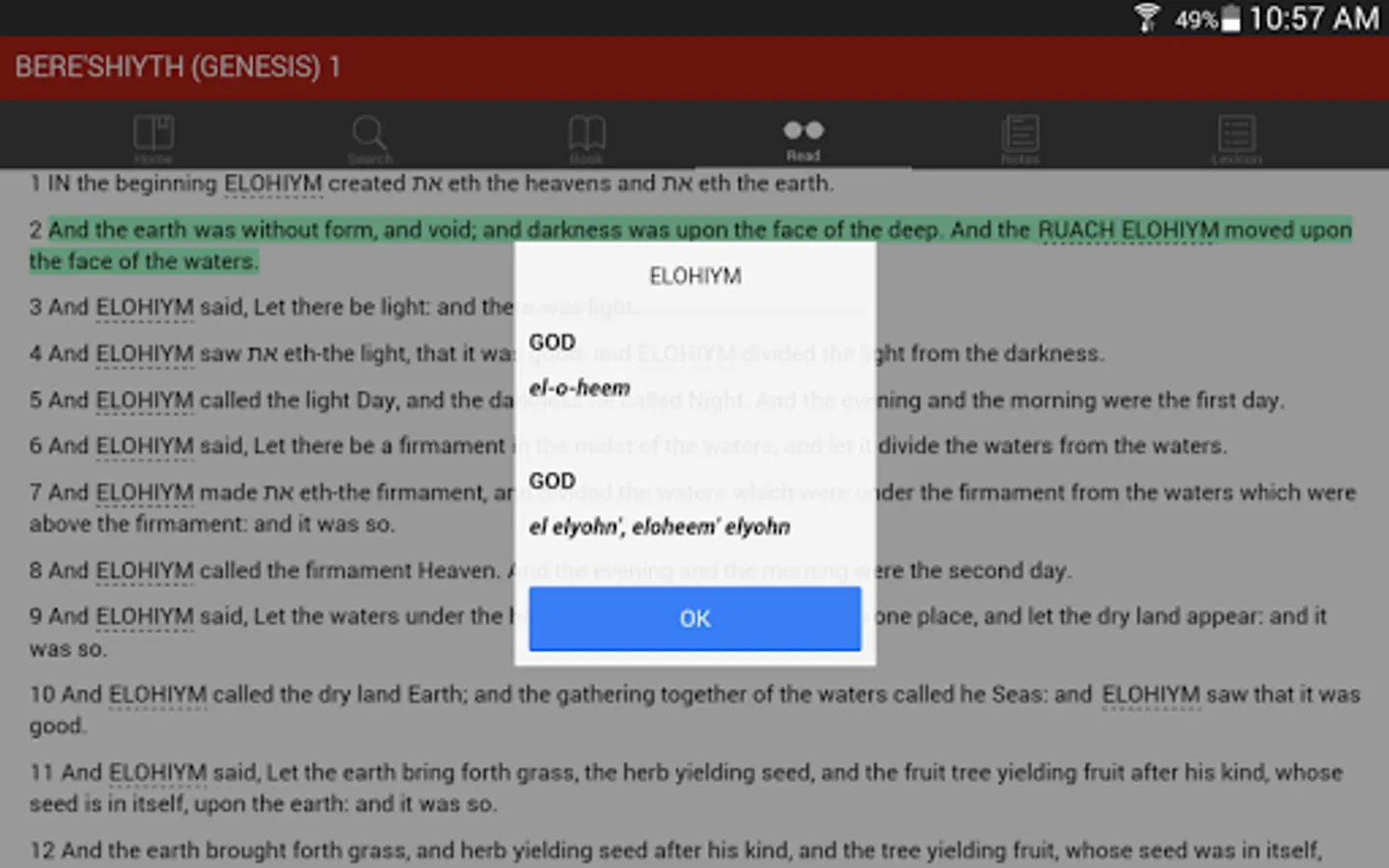Tap the 10:57 AM clock
Image resolution: width=1389 pixels, height=868 pixels.
pos(1314,18)
